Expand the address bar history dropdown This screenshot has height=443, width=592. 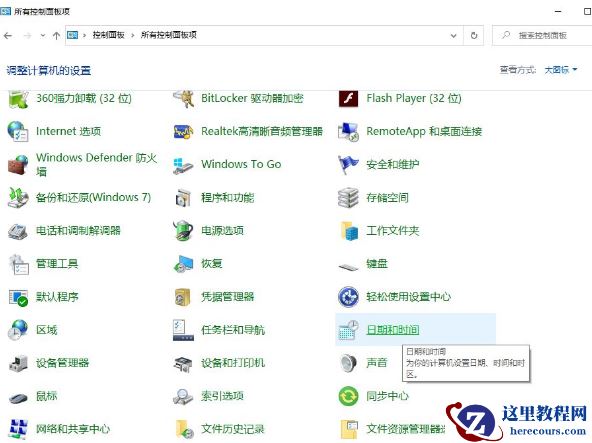click(453, 36)
